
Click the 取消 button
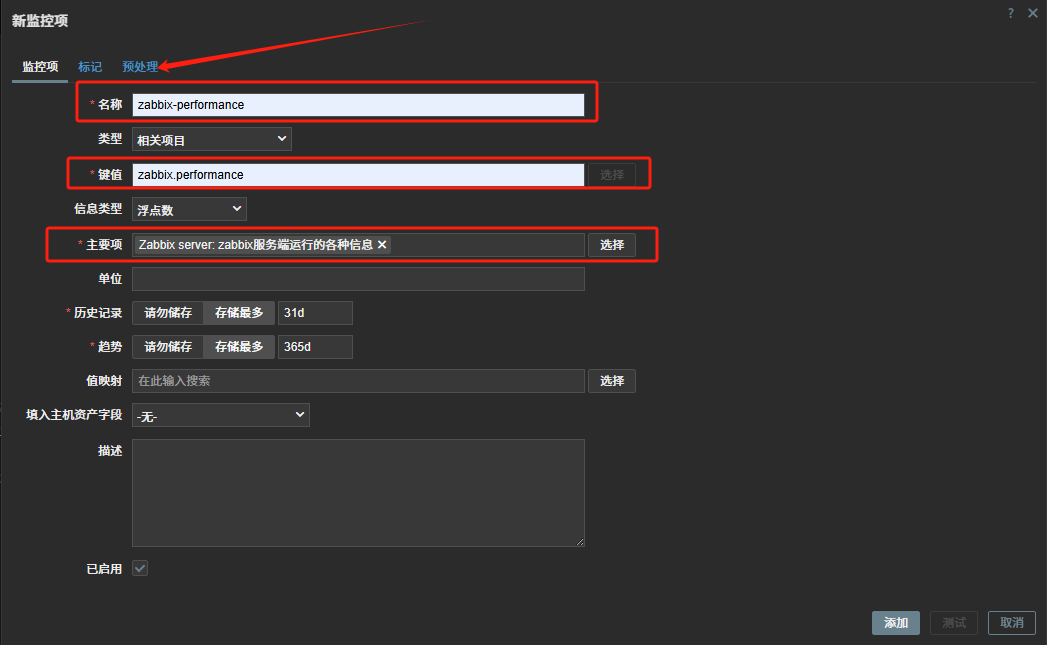point(1012,623)
